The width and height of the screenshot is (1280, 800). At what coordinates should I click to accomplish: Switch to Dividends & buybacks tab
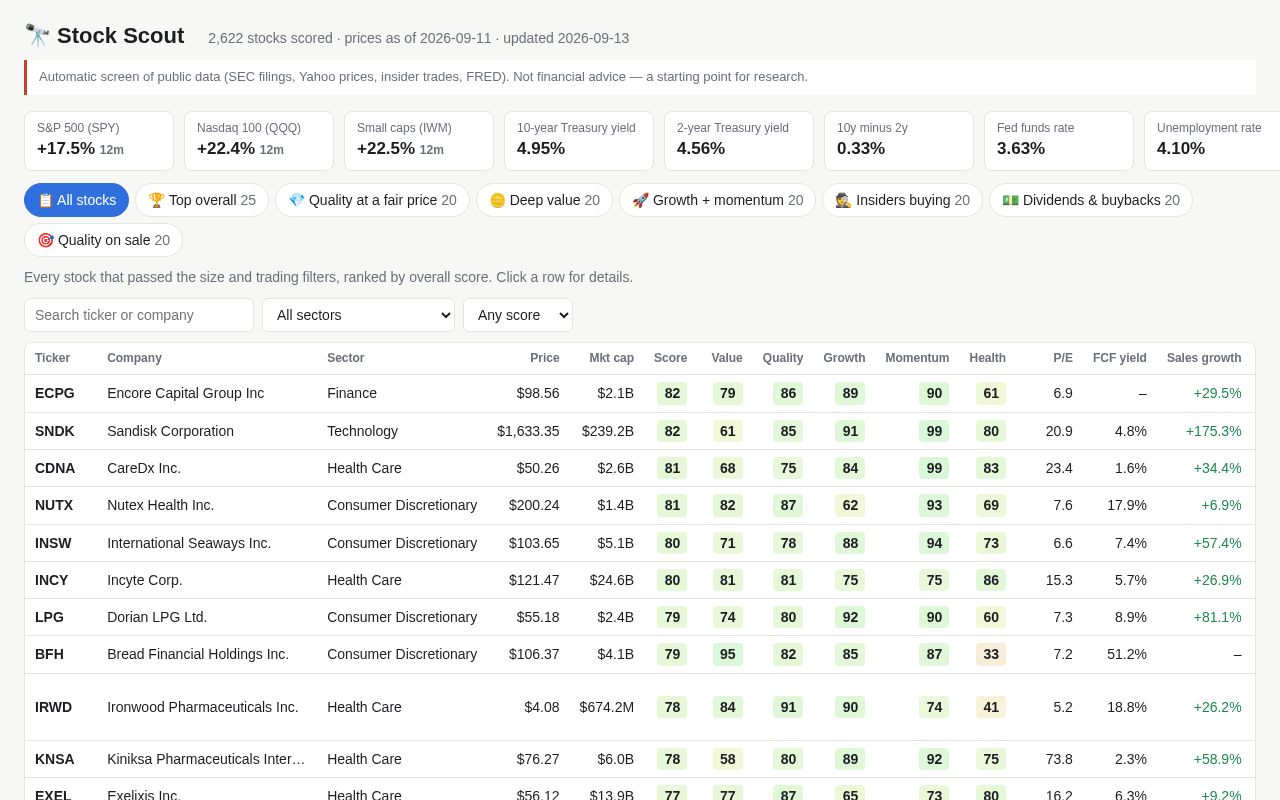(1091, 200)
